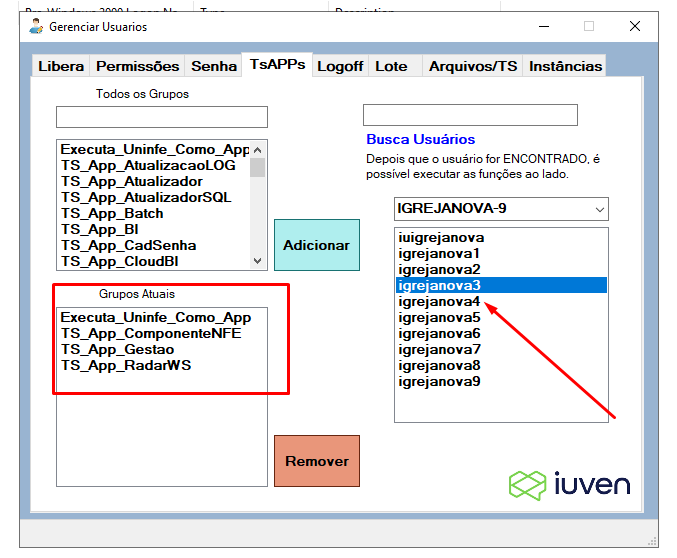Select user igrejanova2
This screenshot has width=677, height=558.
501,269
